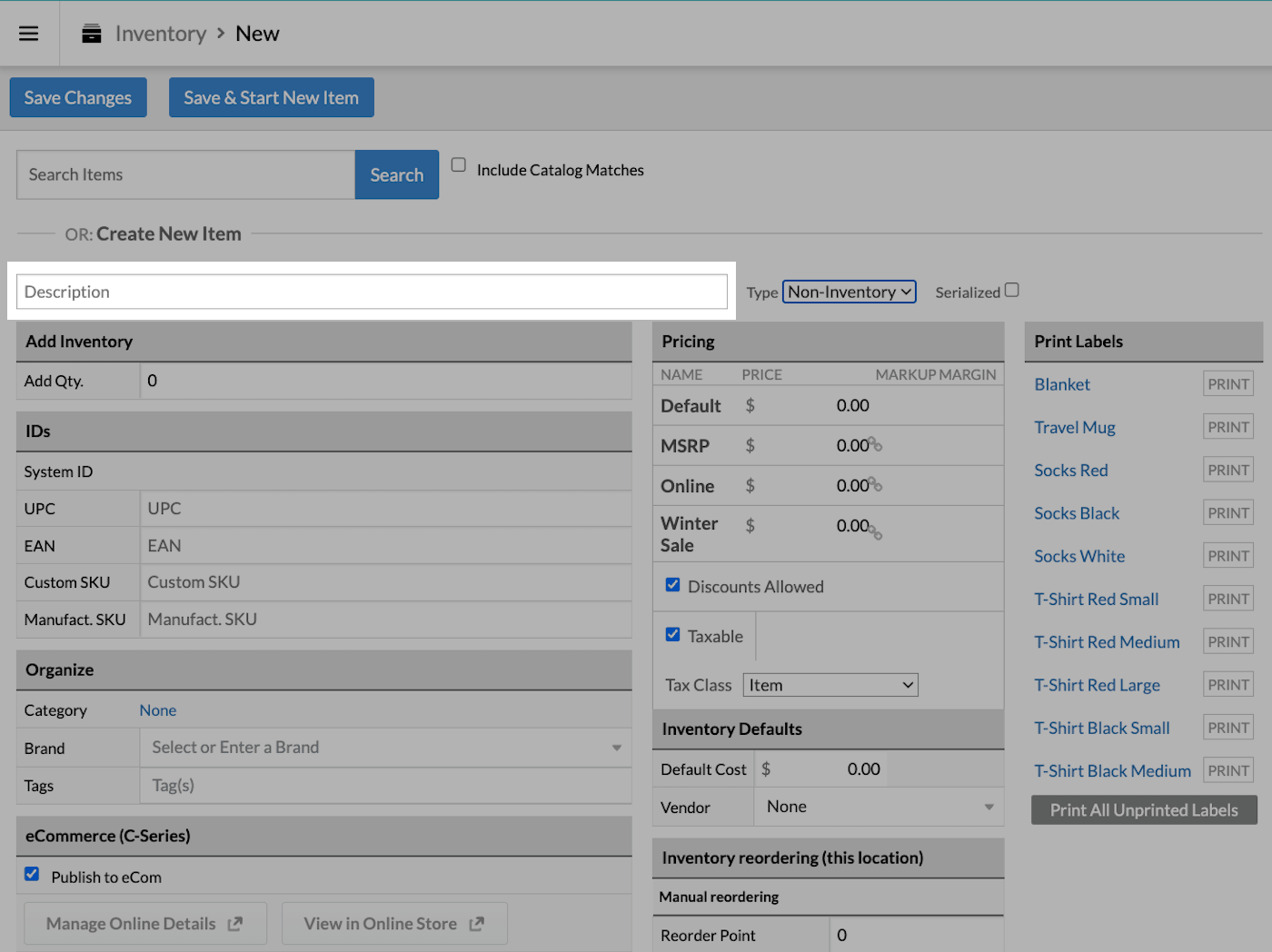Click the Reorder Point field

click(x=917, y=936)
